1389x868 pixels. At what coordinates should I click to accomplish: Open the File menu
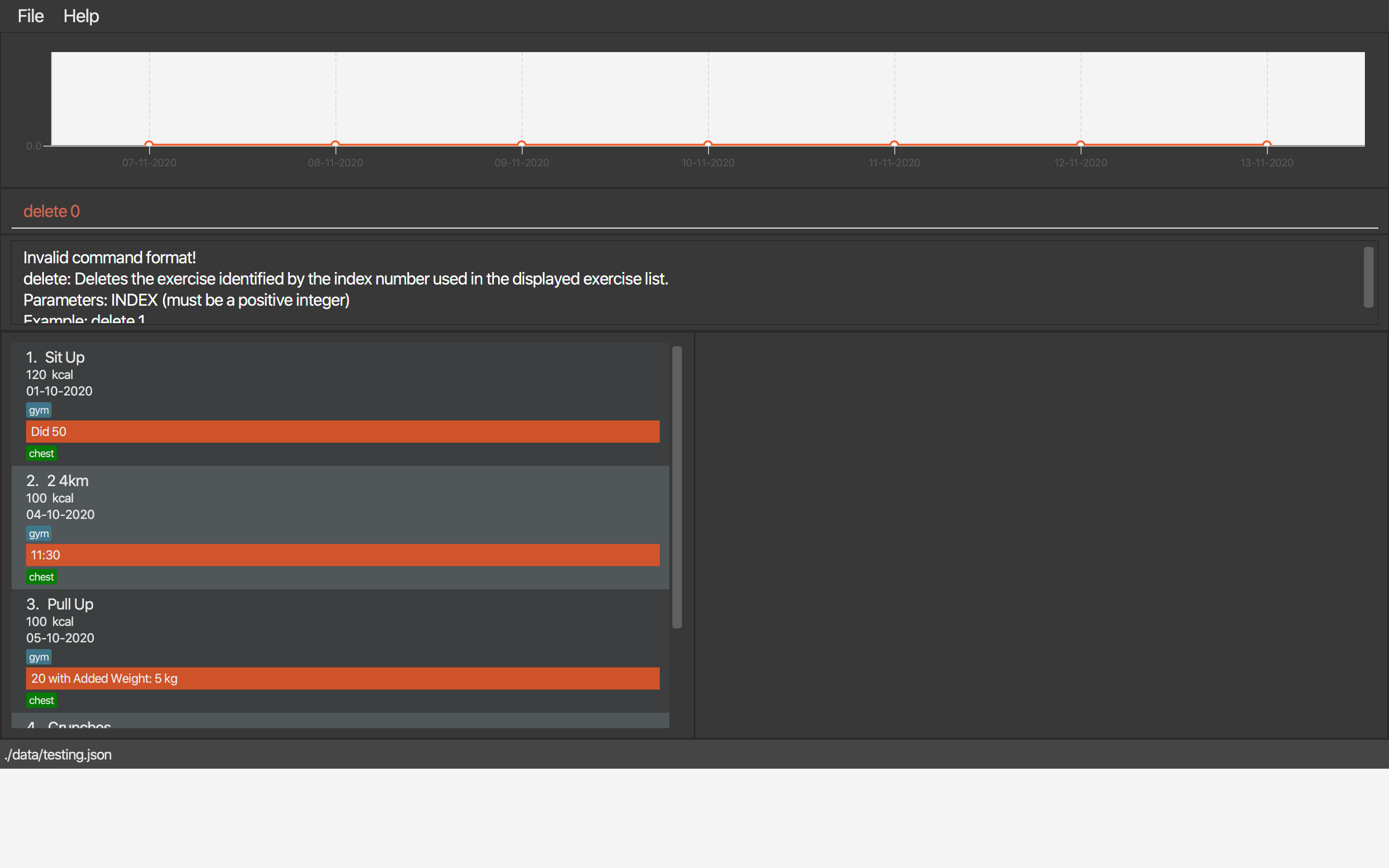[x=30, y=16]
